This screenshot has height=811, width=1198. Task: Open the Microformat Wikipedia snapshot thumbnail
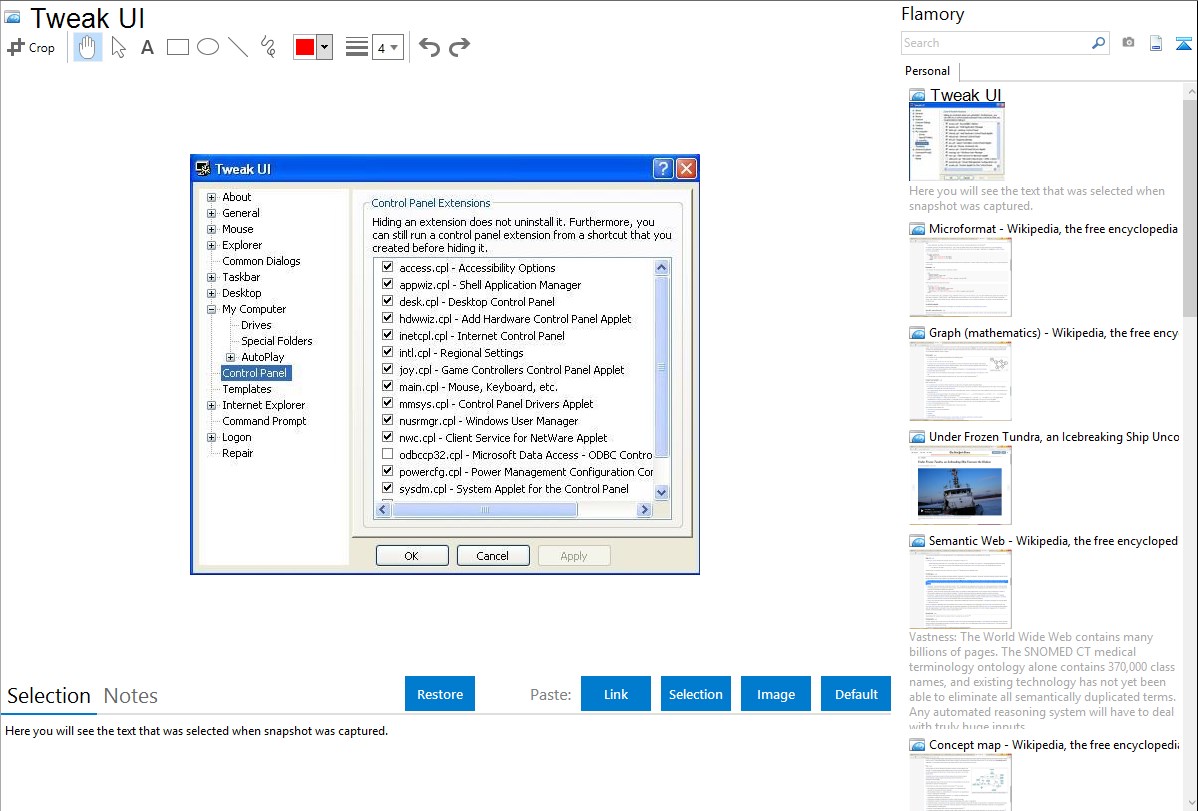click(x=960, y=277)
